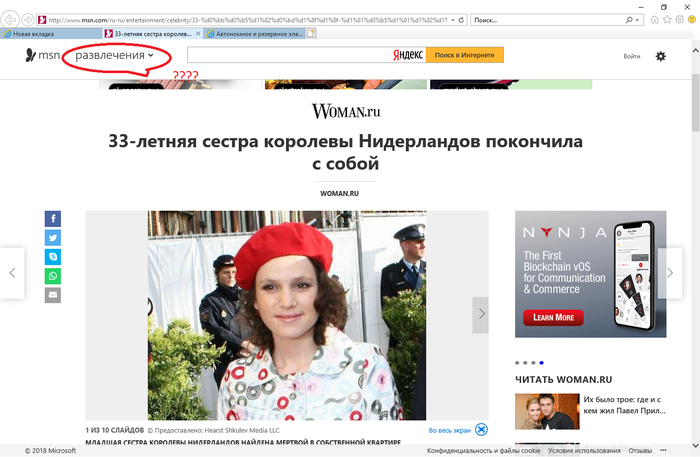Open the browser Home icon
700x457 pixels.
coord(654,20)
